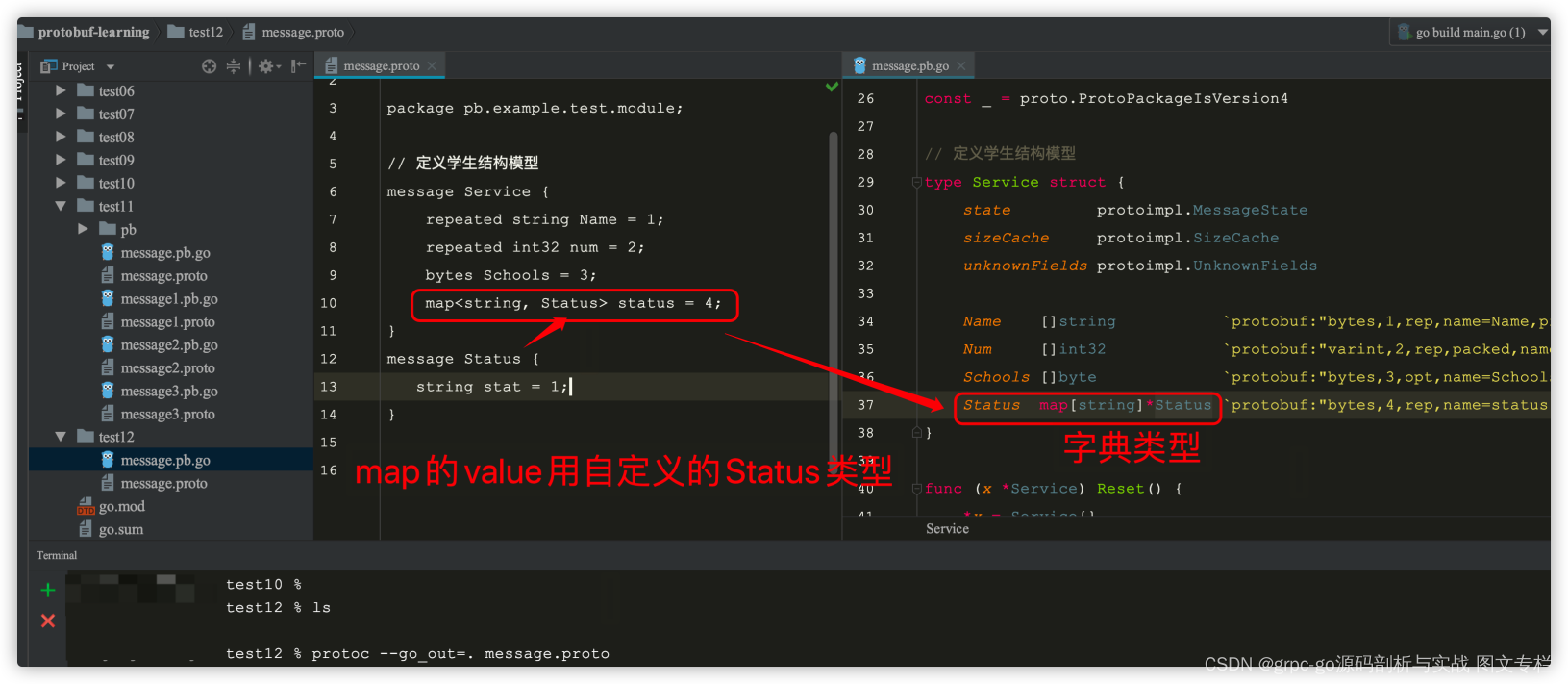Open message3.proto file
The width and height of the screenshot is (1568, 684).
167,415
